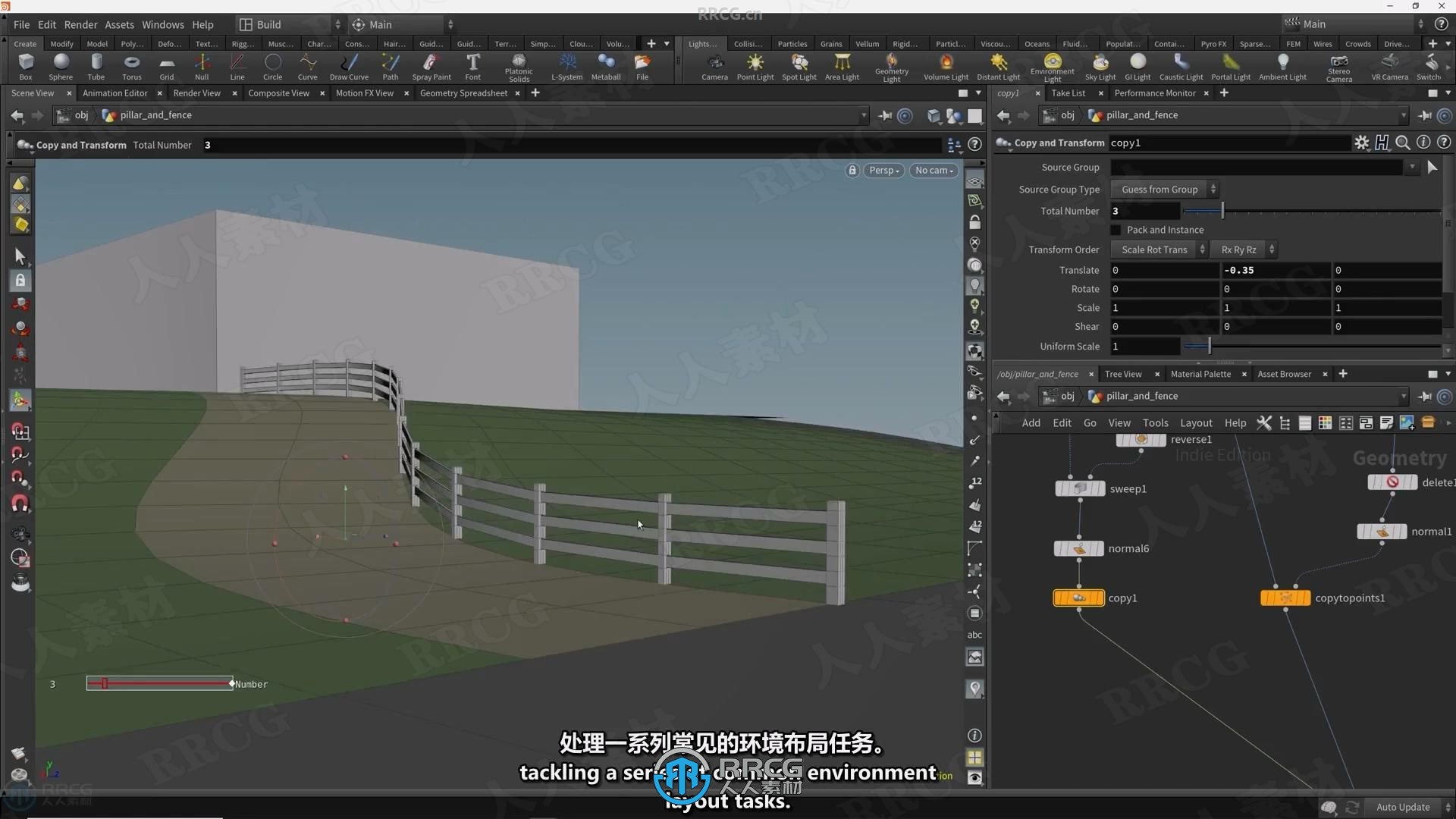The height and width of the screenshot is (819, 1456).
Task: Toggle the viewport camera lock icon
Action: point(852,171)
